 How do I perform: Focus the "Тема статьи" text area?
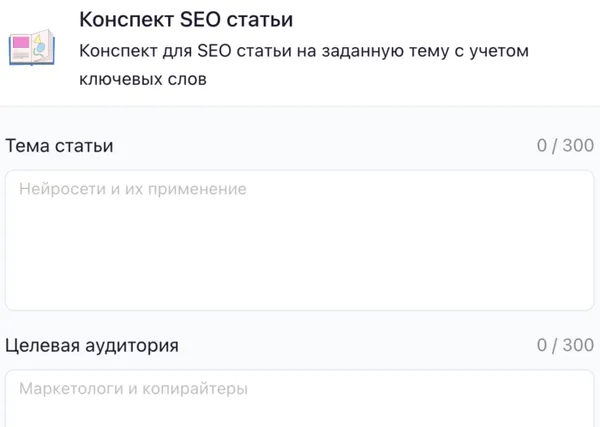pos(300,240)
